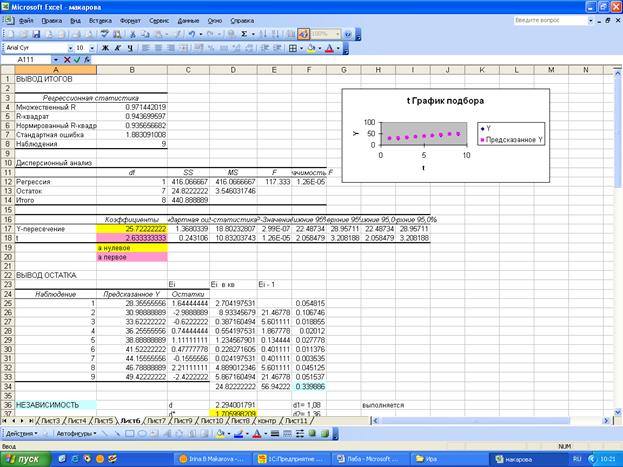Switch to the Лист7 sheet tab

tap(157, 421)
